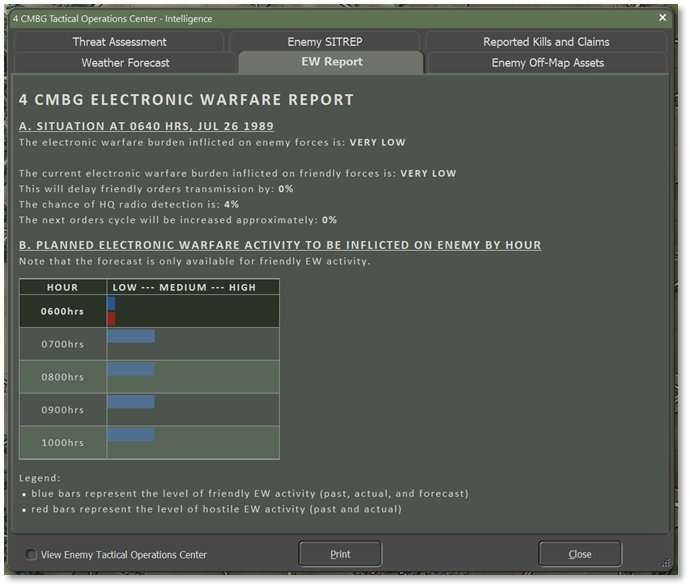Click the blue friendly EW bar at 0700hrs

[x=131, y=336]
